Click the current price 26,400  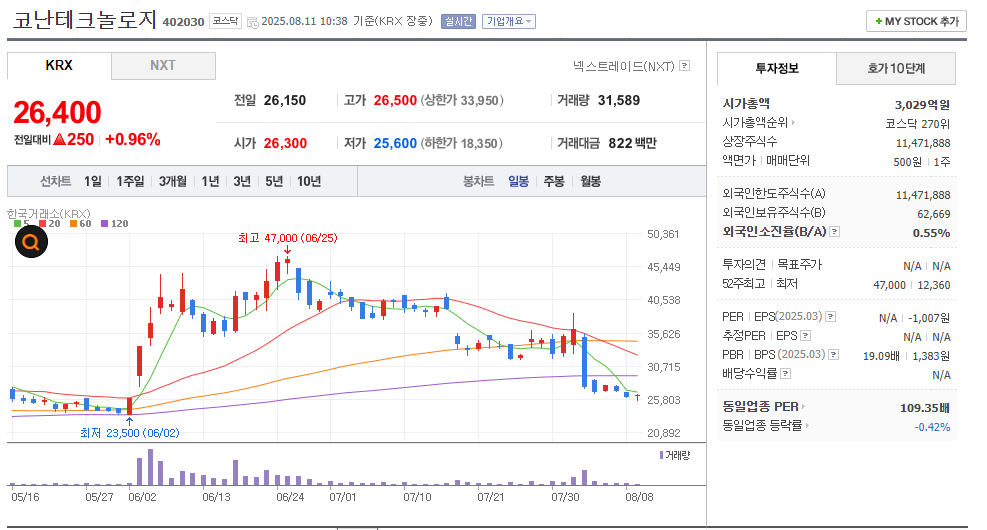(57, 113)
